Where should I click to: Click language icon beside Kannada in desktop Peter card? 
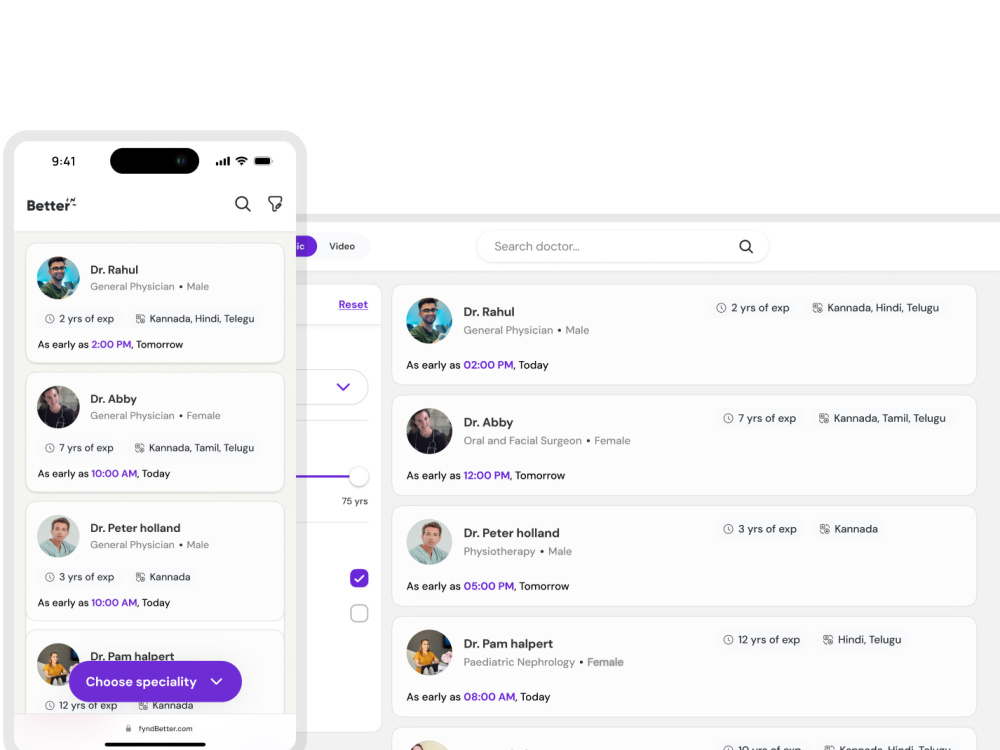(x=825, y=529)
